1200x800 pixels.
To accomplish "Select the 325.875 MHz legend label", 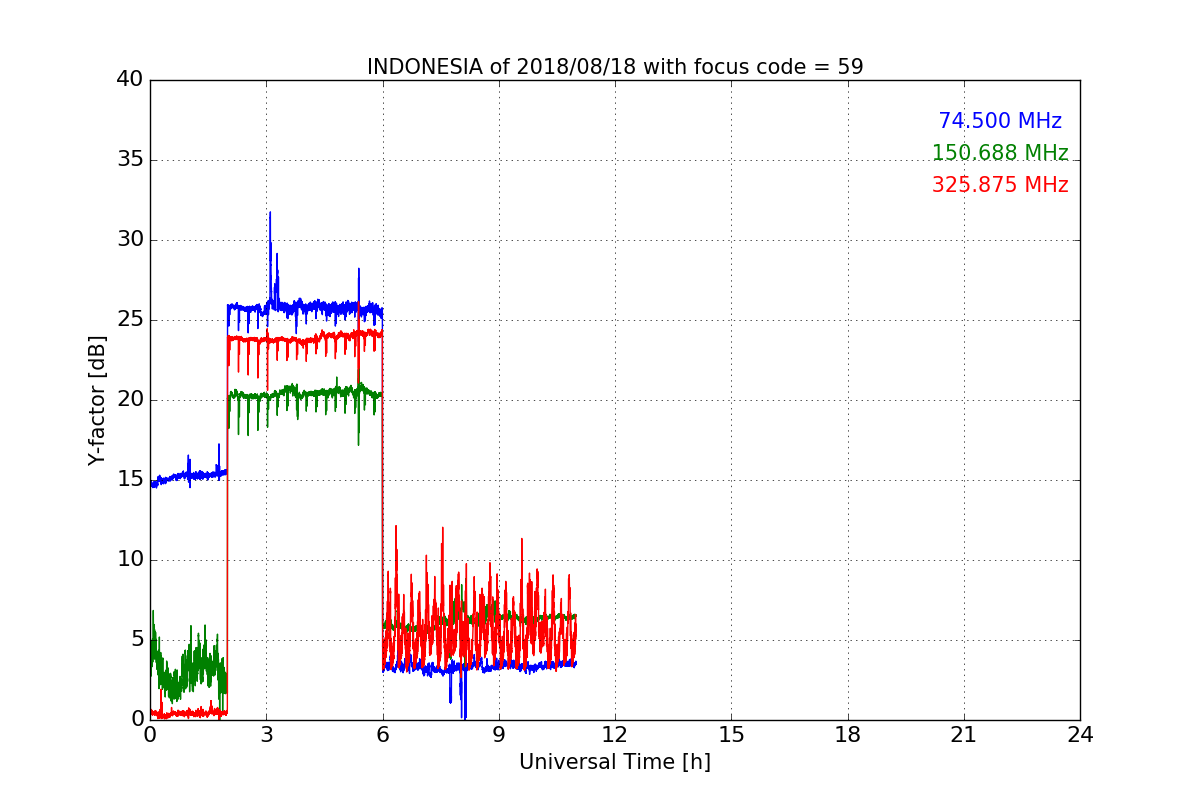I will tap(1000, 185).
